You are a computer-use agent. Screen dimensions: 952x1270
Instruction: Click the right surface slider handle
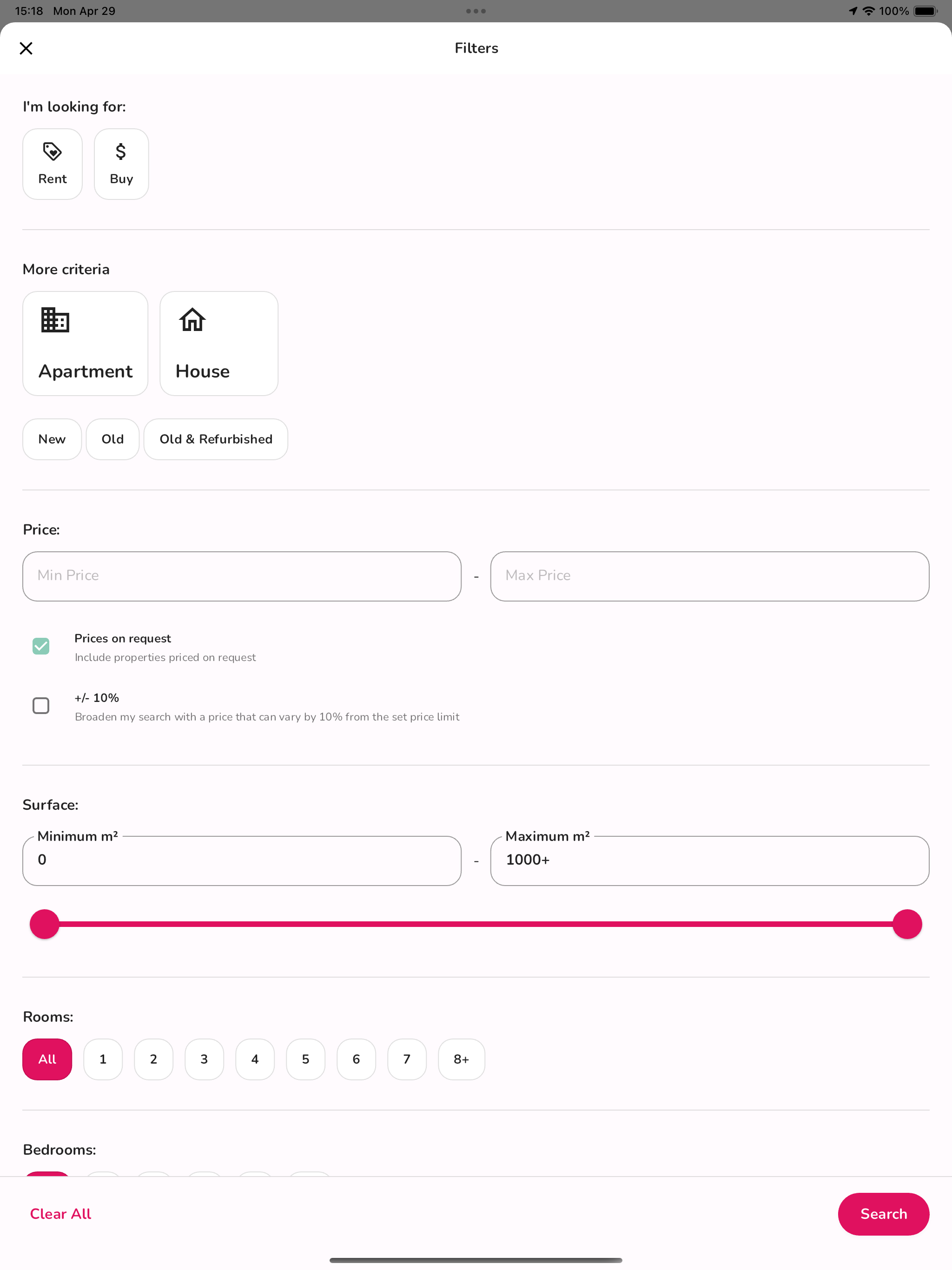[x=906, y=924]
